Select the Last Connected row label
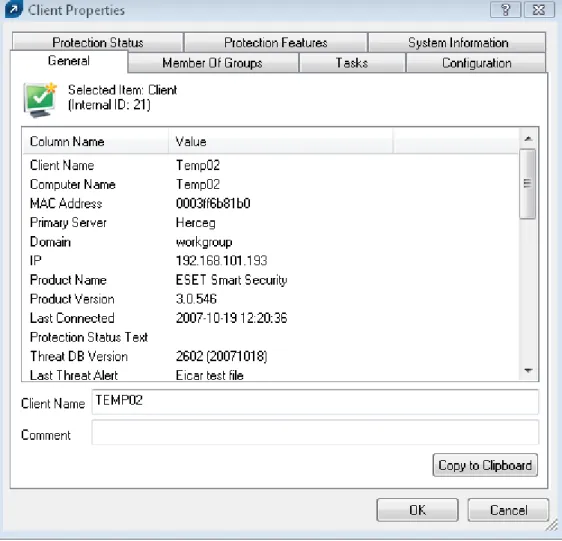The image size is (562, 541). coord(72,318)
